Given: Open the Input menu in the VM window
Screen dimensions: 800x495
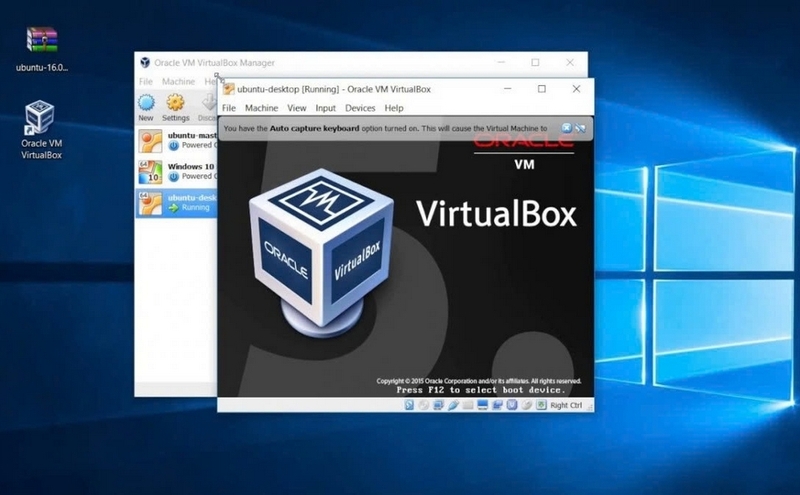Looking at the screenshot, I should point(326,108).
